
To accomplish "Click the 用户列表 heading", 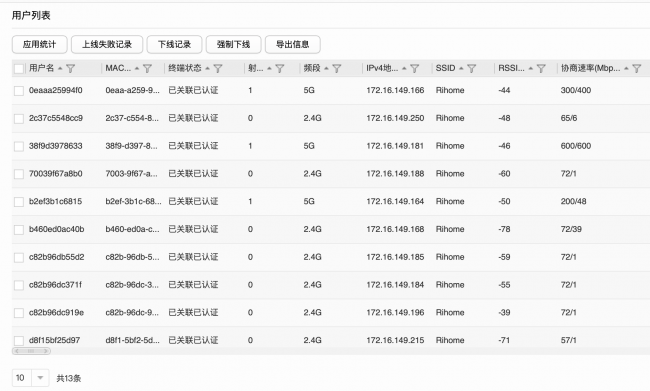I will tap(31, 16).
